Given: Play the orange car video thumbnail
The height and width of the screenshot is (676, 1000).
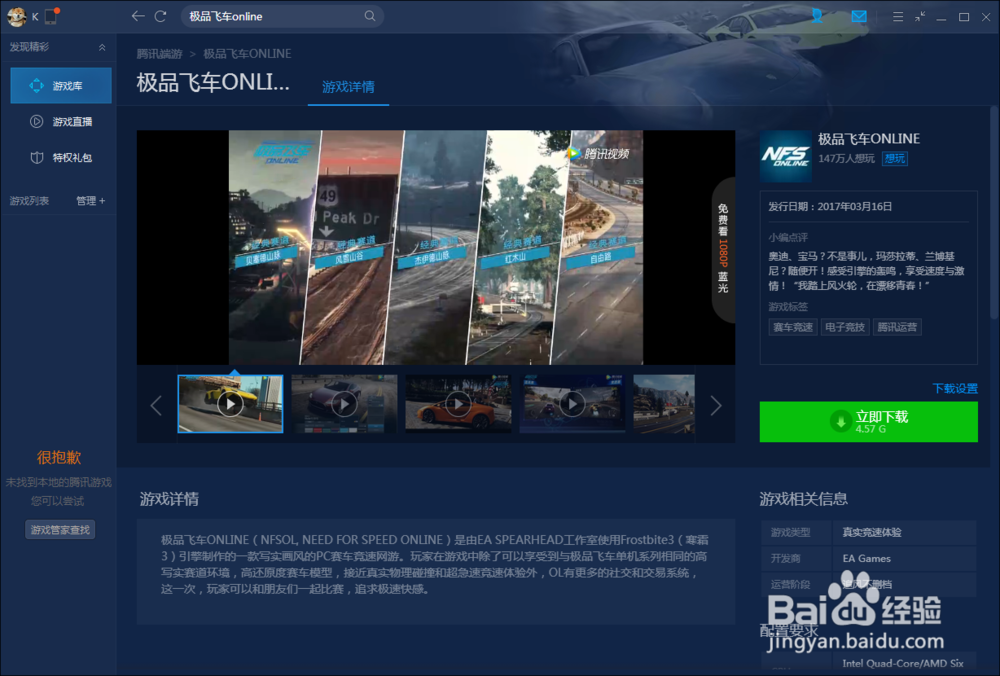Looking at the screenshot, I should click(x=458, y=404).
